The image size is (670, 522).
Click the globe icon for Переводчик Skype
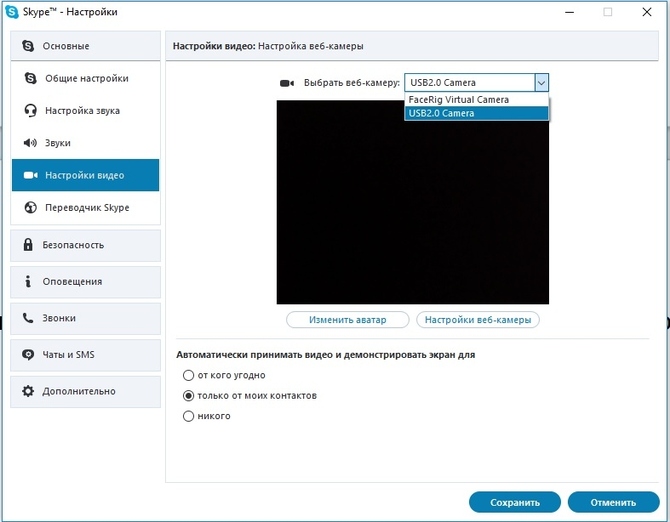click(30, 208)
